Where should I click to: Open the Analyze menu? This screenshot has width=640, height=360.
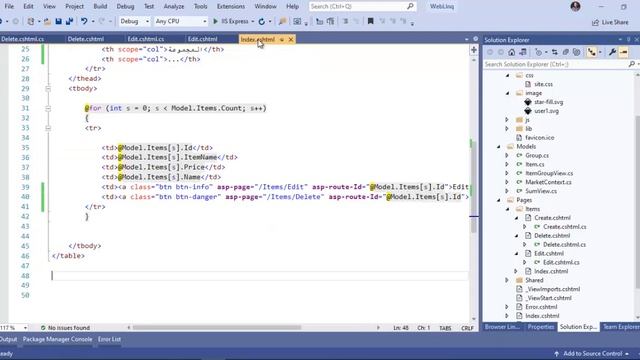[x=173, y=7]
